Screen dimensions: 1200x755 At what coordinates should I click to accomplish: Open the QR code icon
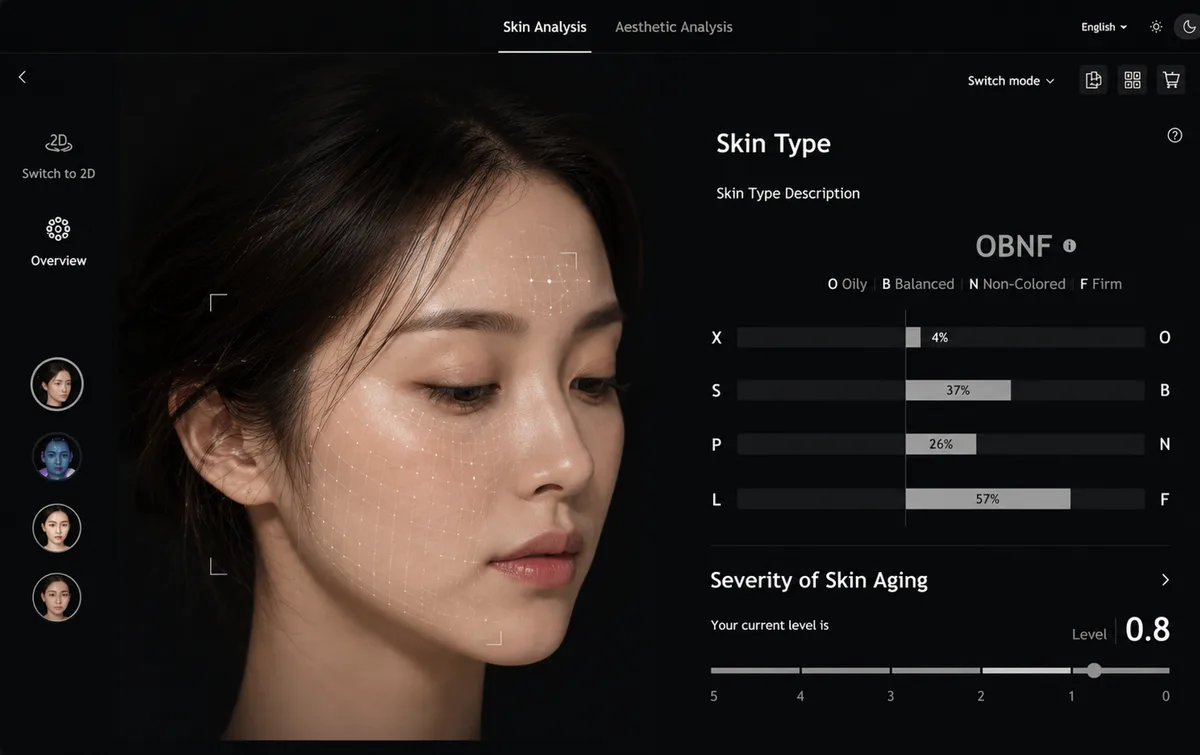pos(1132,81)
